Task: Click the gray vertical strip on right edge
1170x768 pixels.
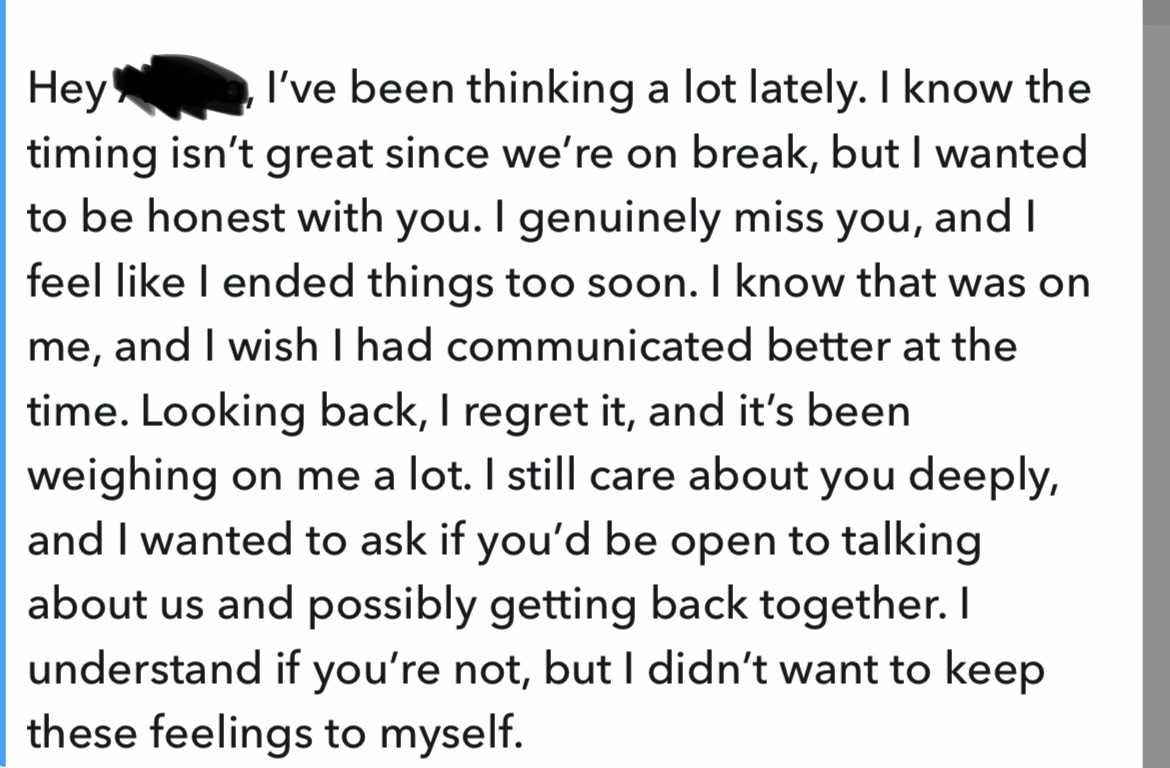Action: tap(1156, 384)
